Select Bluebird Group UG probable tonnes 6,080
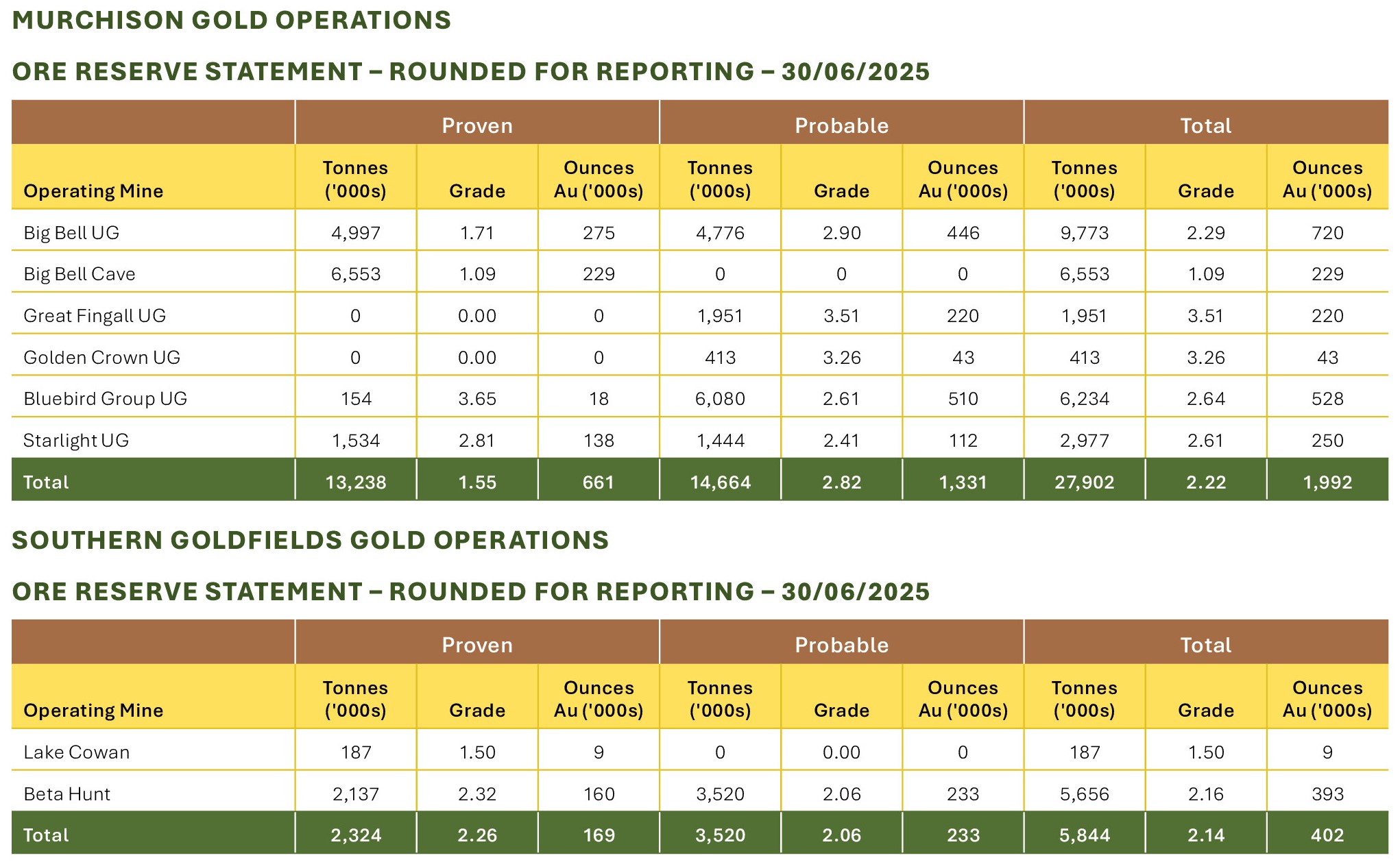Image resolution: width=1400 pixels, height=862 pixels. click(720, 399)
